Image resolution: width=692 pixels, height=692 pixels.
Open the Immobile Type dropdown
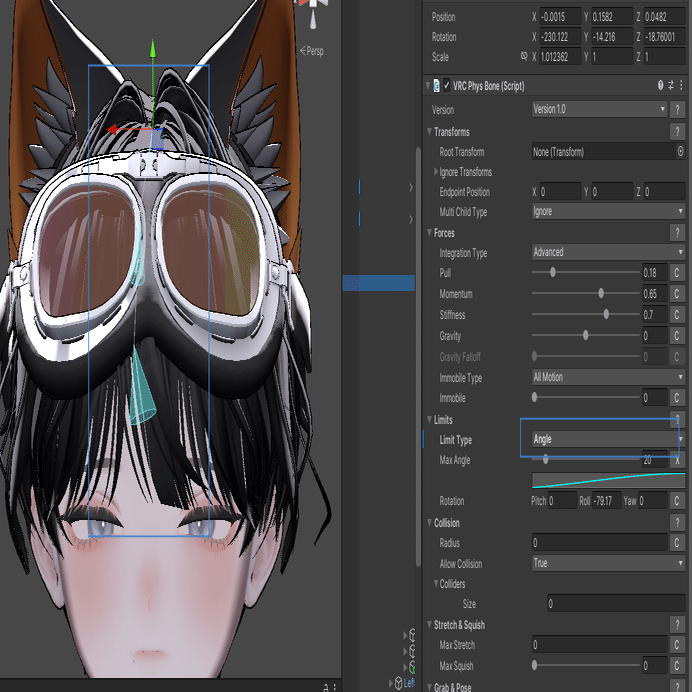(x=608, y=377)
